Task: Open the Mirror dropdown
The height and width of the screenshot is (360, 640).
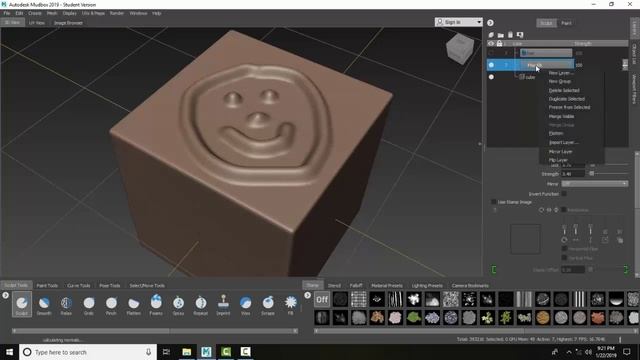Action: [x=595, y=184]
